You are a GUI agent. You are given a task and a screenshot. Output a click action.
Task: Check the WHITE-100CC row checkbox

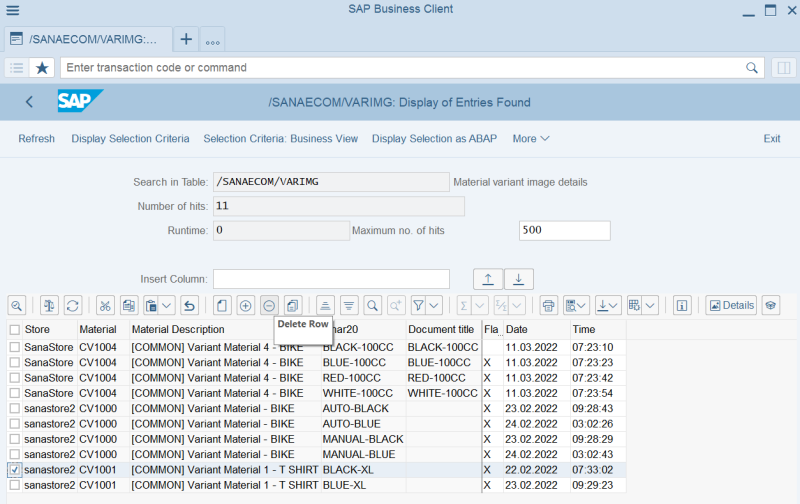point(15,393)
